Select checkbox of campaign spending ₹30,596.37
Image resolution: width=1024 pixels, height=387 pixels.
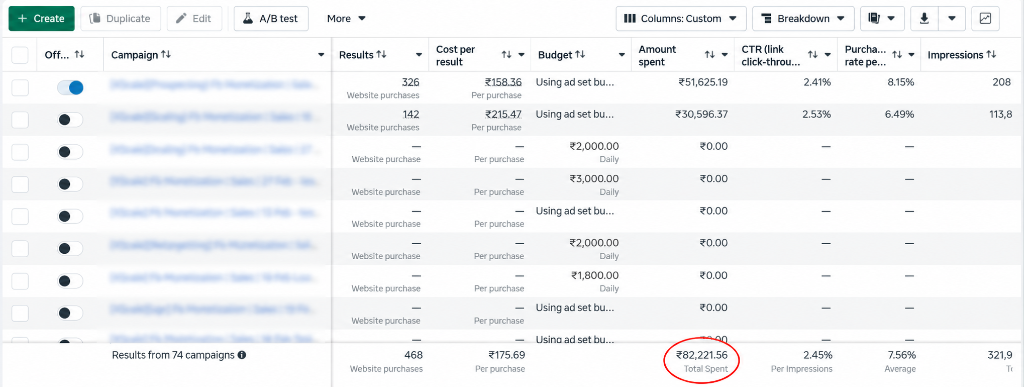coord(20,119)
